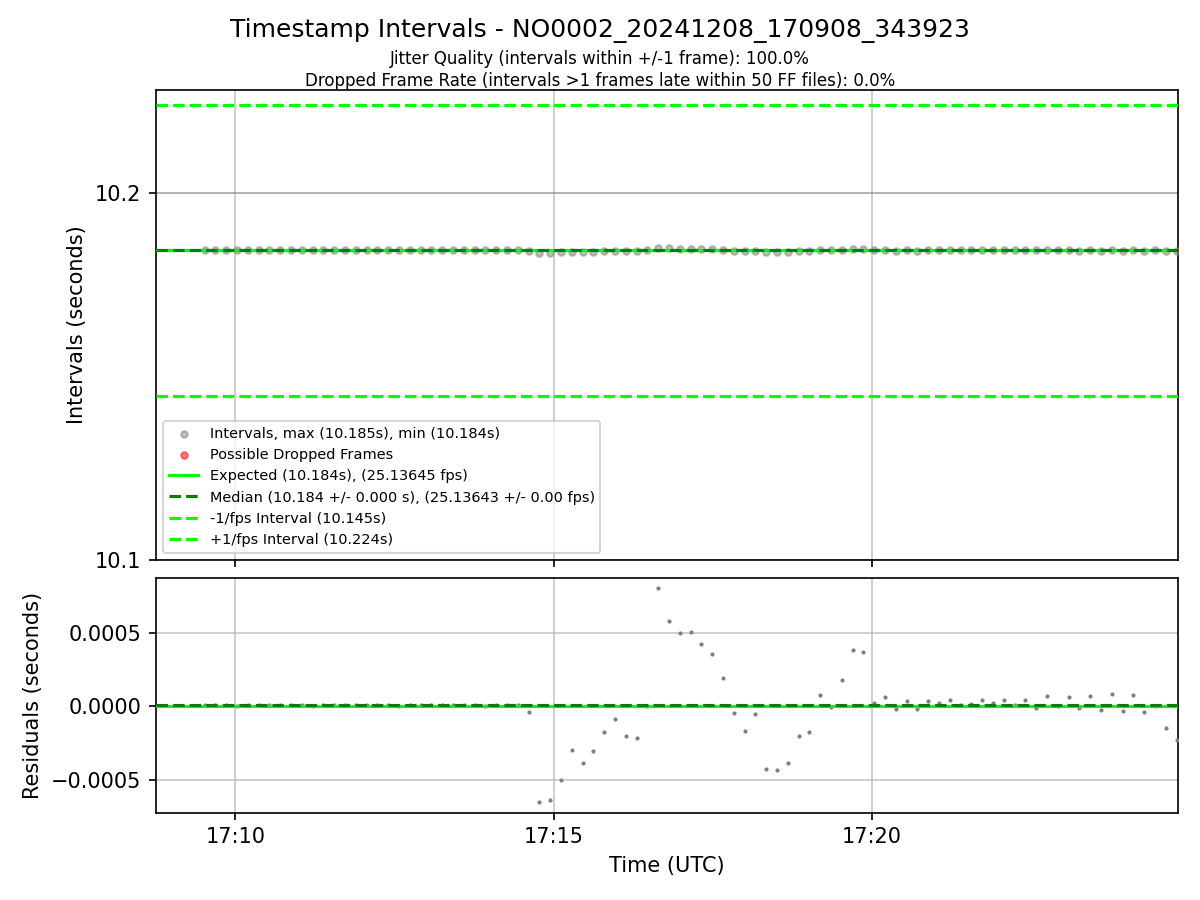The width and height of the screenshot is (1200, 900).
Task: Click the red dot marker in the legend
Action: pos(184,455)
